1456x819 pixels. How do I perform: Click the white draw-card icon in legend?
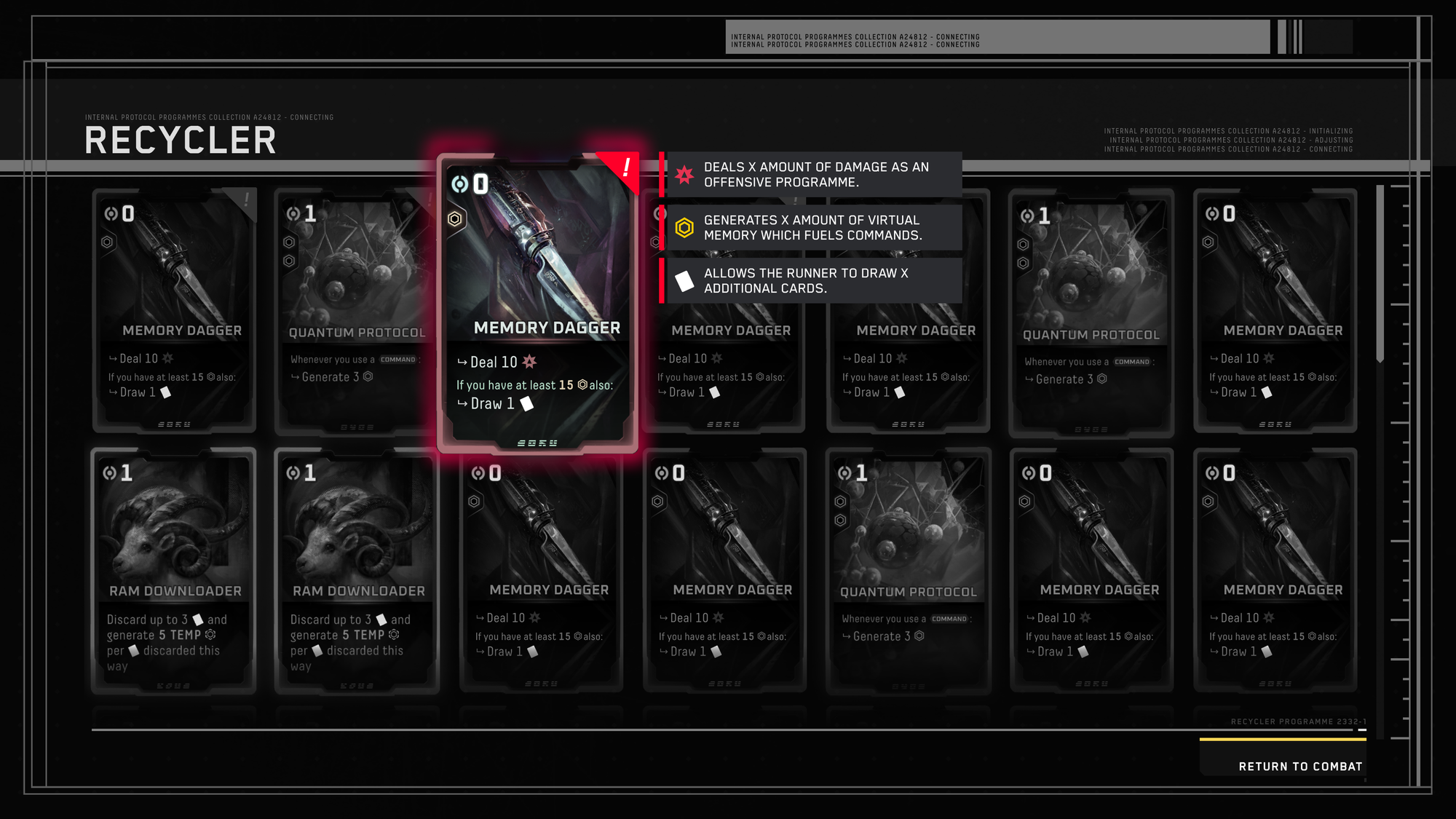[684, 281]
